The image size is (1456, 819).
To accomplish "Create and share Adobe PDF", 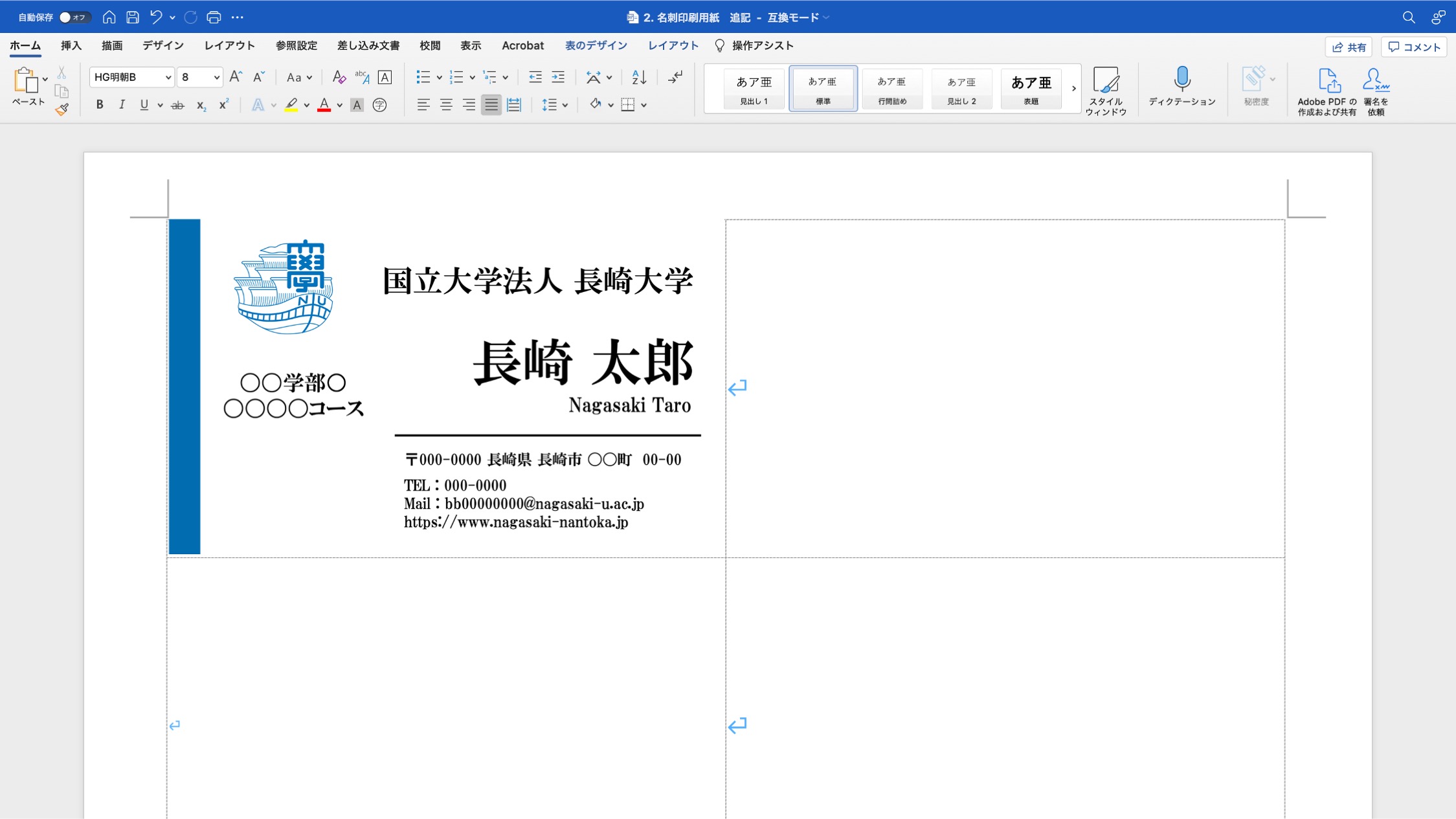I will [1327, 91].
